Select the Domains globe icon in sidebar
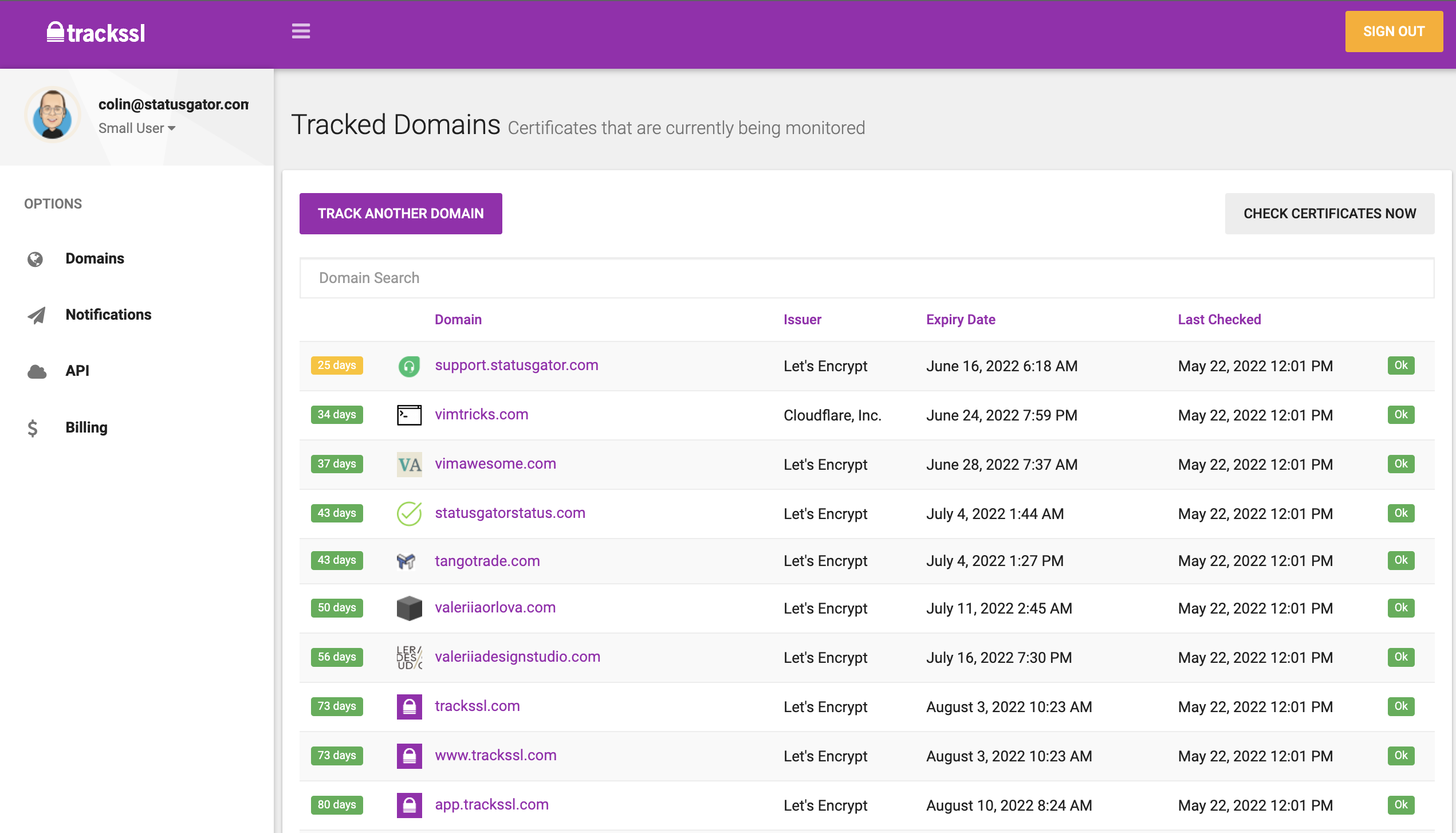This screenshot has width=1456, height=833. [x=35, y=259]
